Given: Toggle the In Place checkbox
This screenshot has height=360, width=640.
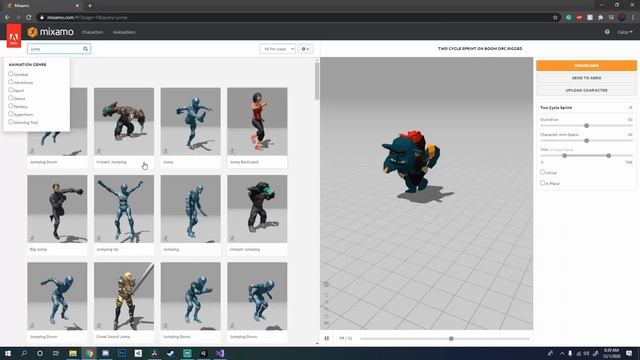Looking at the screenshot, I should tap(542, 183).
